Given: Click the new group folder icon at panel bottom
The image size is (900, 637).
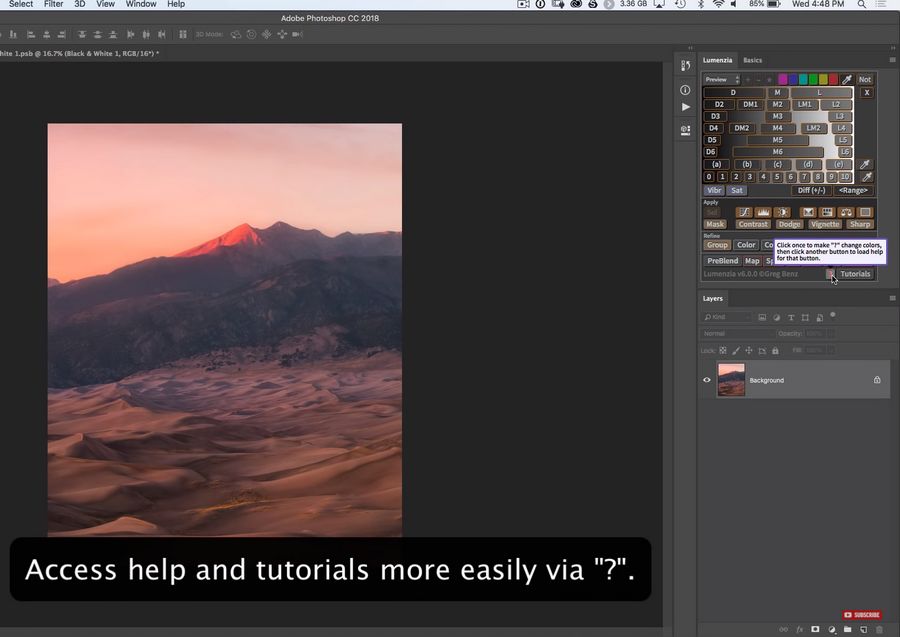Looking at the screenshot, I should 848,630.
